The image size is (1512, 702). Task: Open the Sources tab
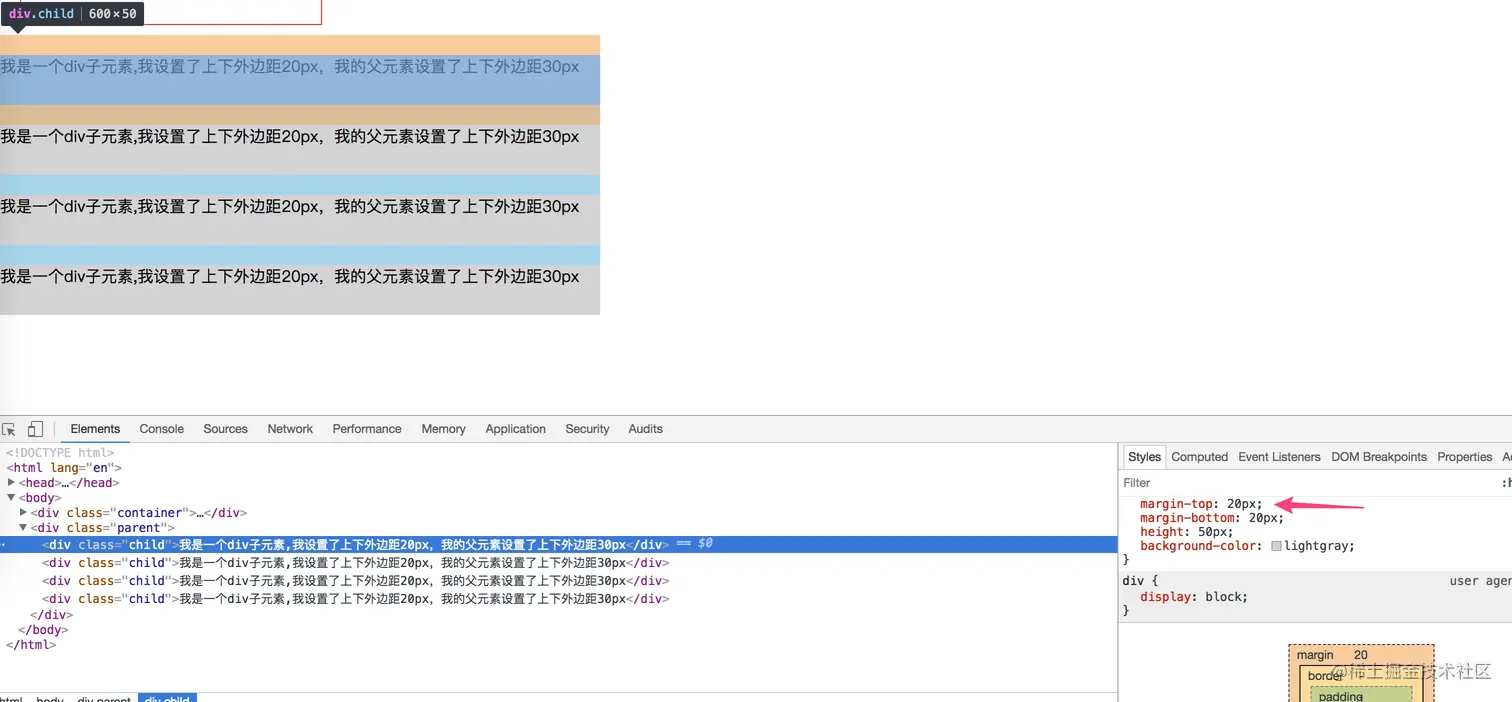(x=225, y=429)
